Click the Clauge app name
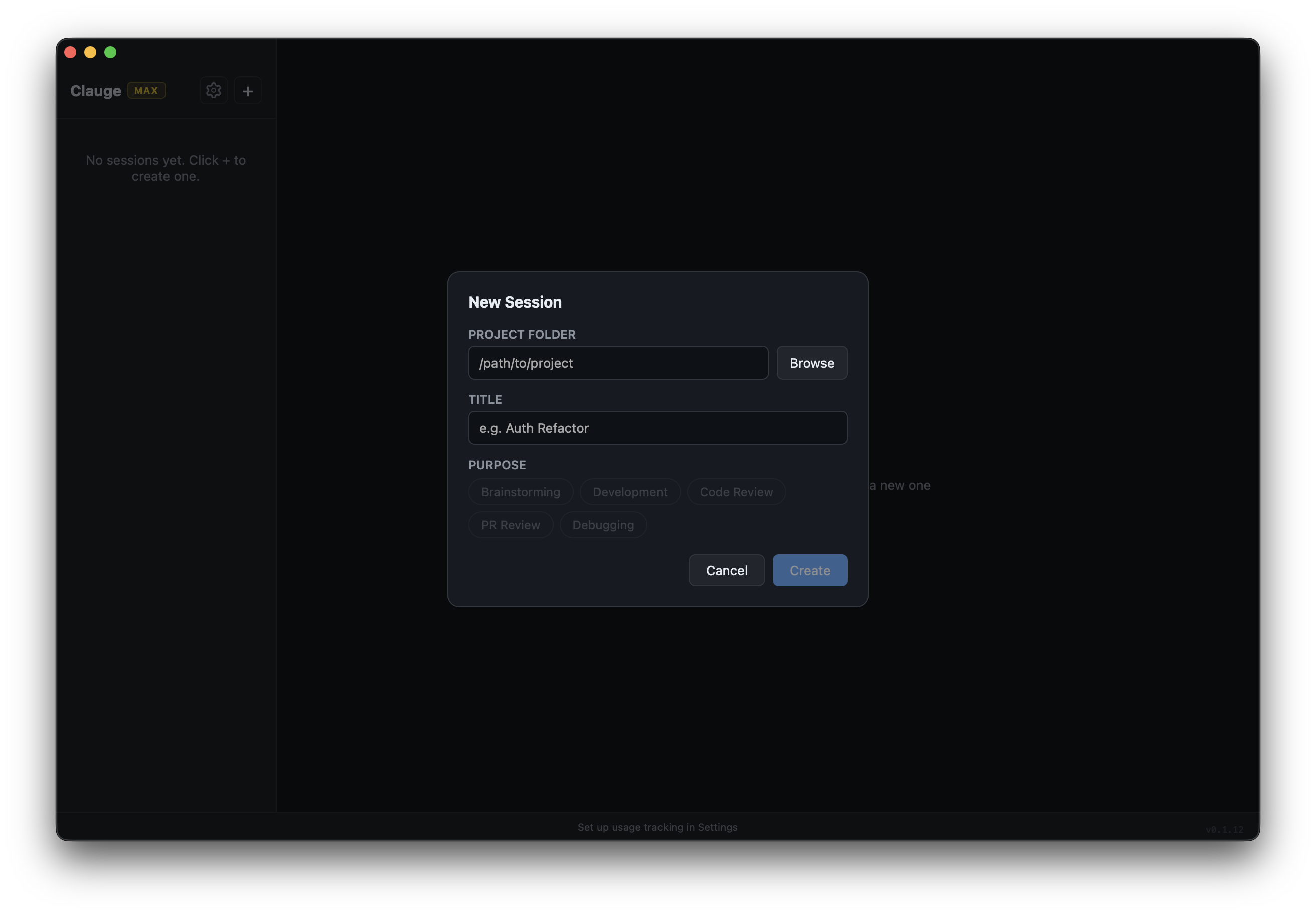This screenshot has height=915, width=1316. point(96,91)
